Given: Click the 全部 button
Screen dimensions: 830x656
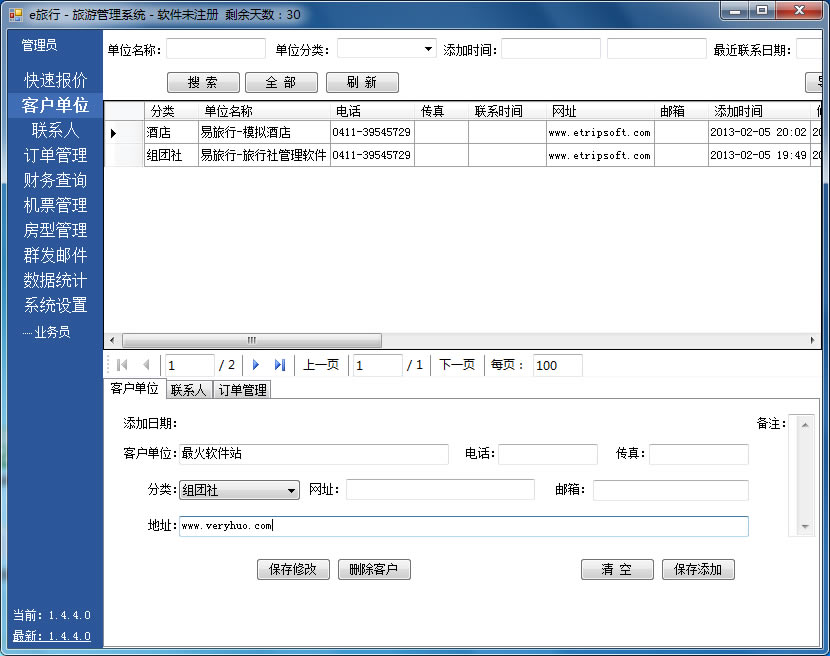Looking at the screenshot, I should click(x=281, y=82).
